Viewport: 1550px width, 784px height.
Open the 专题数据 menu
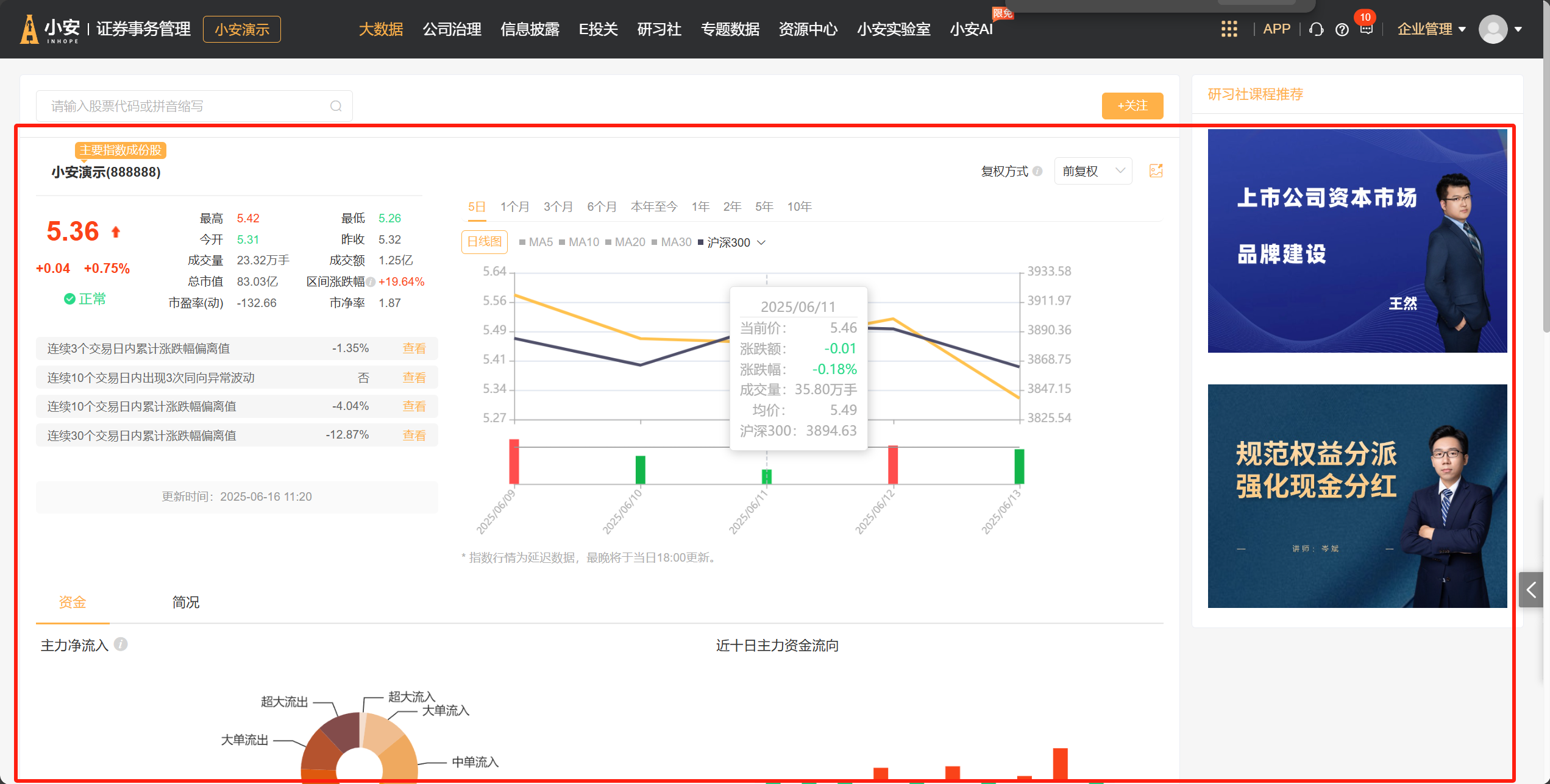[730, 29]
